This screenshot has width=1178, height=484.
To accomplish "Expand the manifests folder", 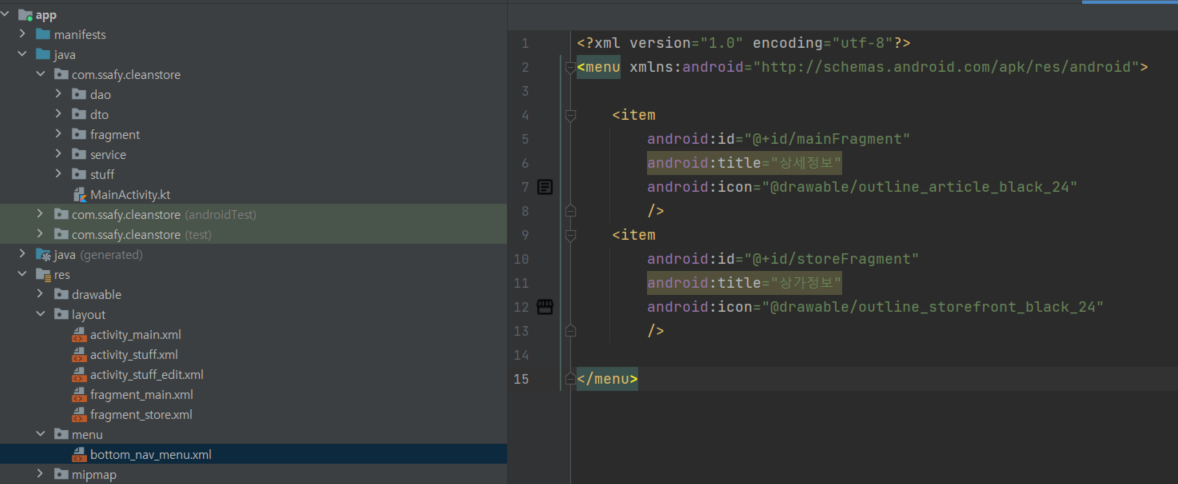I will 23,35.
